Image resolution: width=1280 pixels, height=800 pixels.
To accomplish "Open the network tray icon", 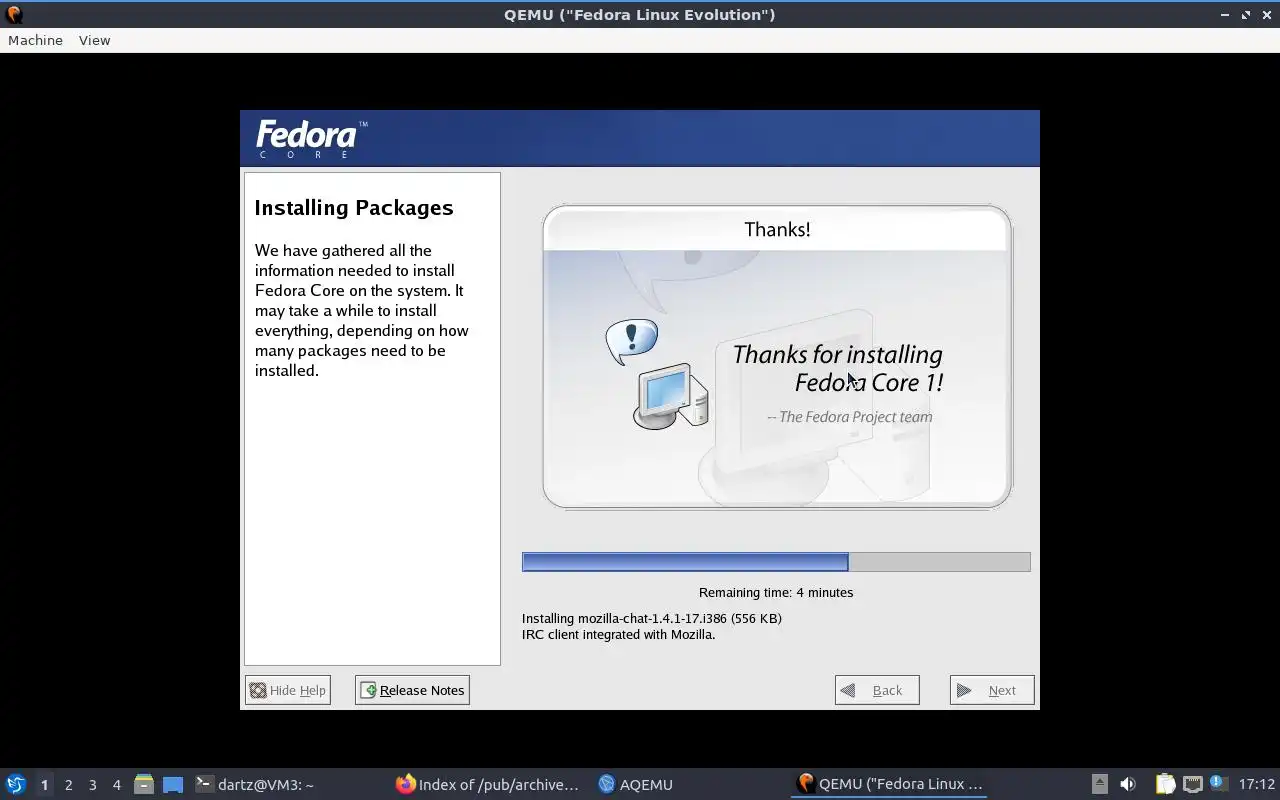I will pos(1192,784).
